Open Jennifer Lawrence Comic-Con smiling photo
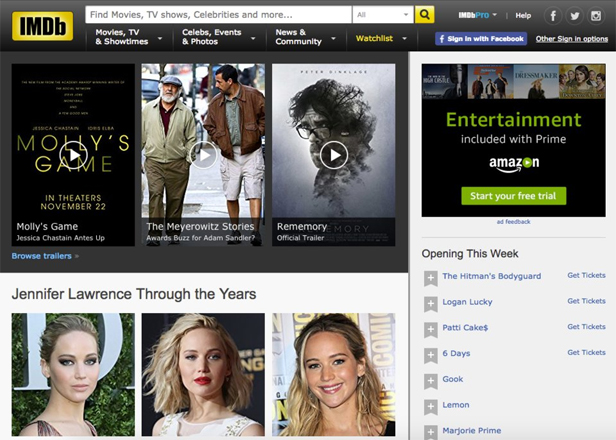Image resolution: width=616 pixels, height=440 pixels. pyautogui.click(x=334, y=374)
